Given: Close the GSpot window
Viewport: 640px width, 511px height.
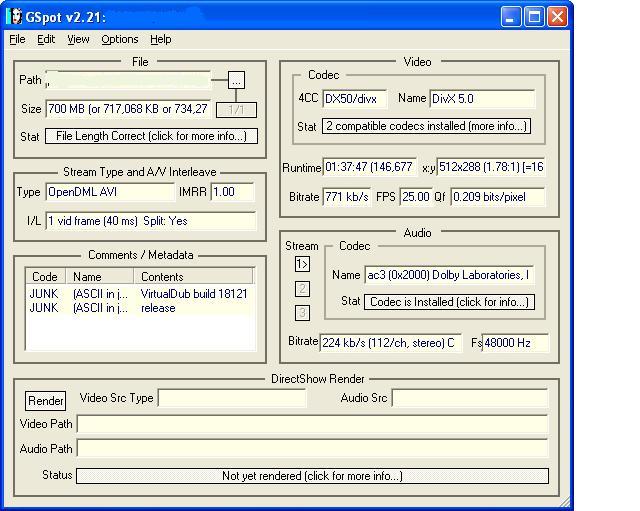Looking at the screenshot, I should [558, 17].
